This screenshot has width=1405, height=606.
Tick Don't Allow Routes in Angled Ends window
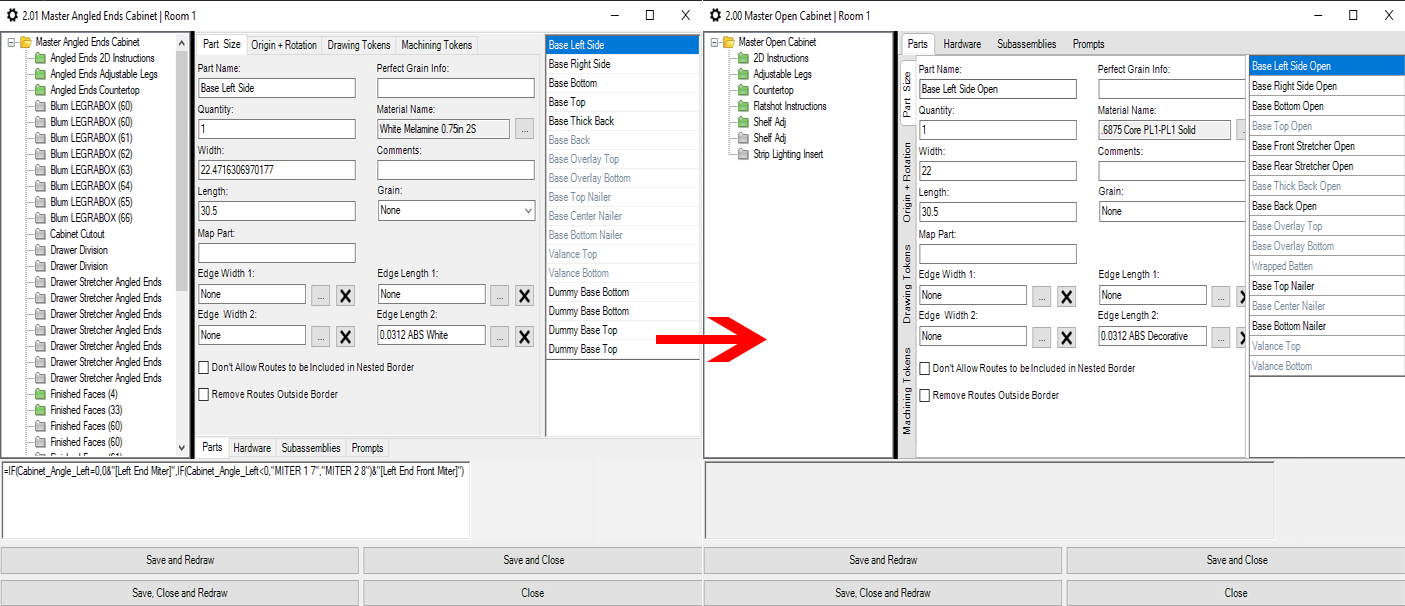(x=204, y=368)
